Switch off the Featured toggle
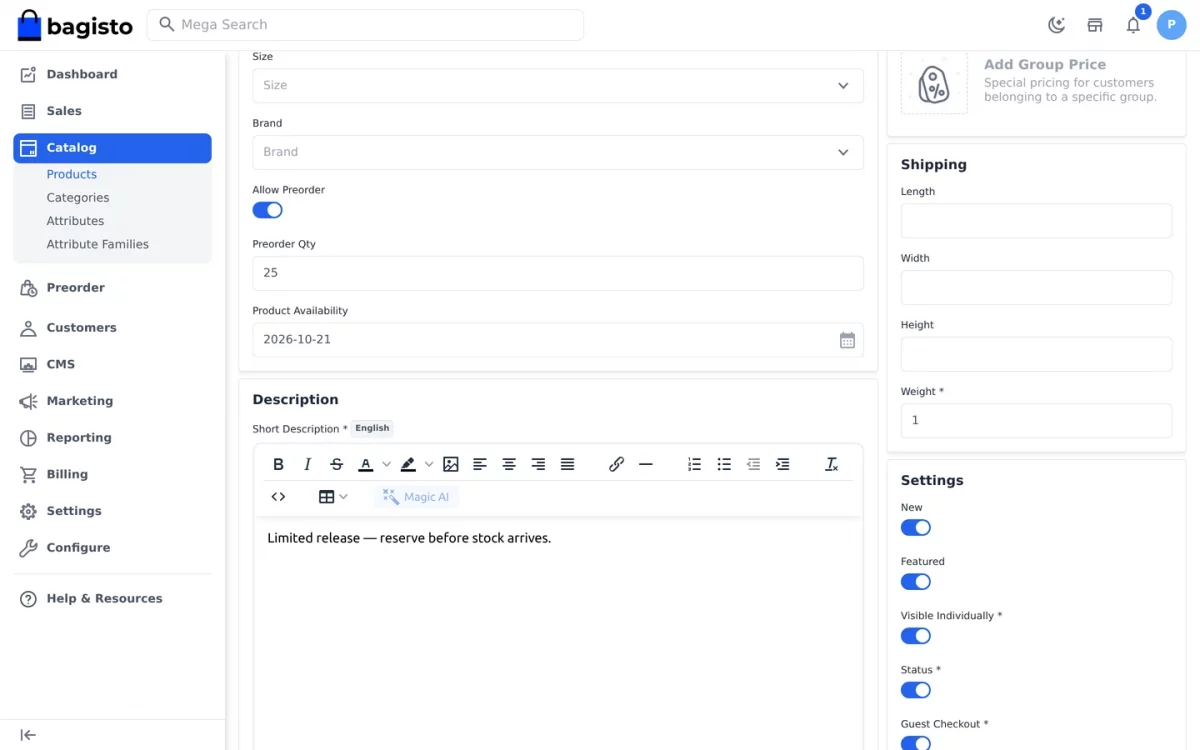This screenshot has width=1200, height=750. pos(916,582)
